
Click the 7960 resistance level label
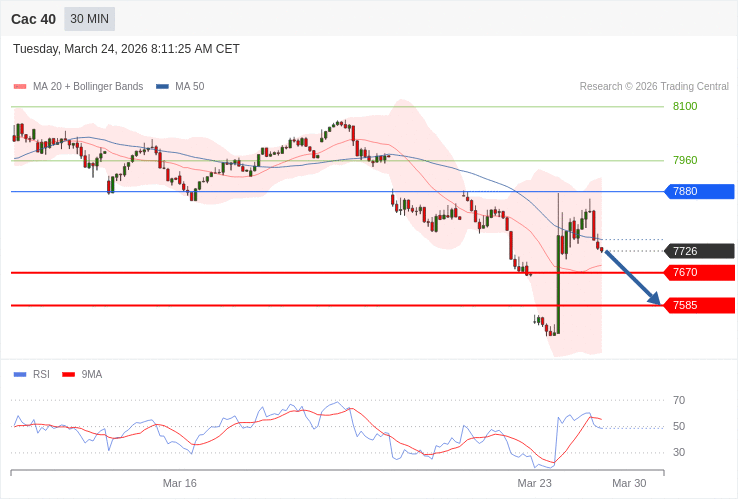pos(685,160)
